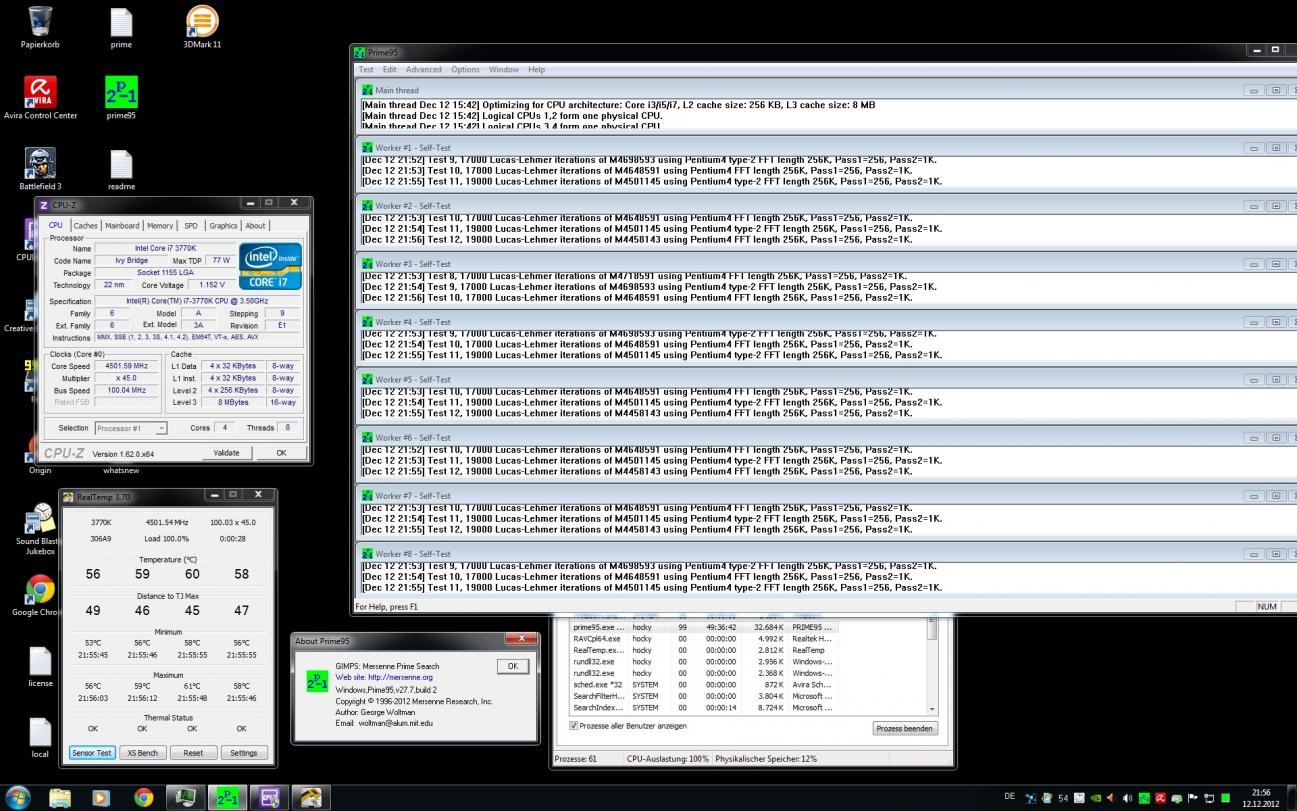Open the red Avira umbrella tray icon
1297x811 pixels.
[x=1160, y=797]
